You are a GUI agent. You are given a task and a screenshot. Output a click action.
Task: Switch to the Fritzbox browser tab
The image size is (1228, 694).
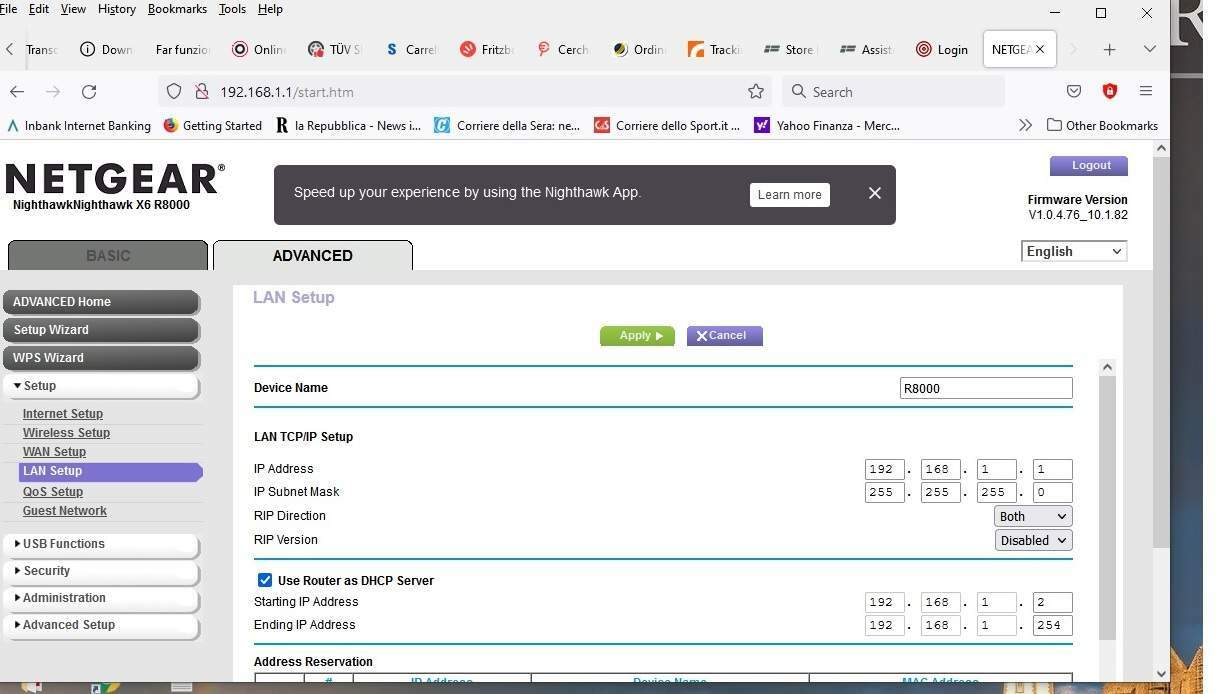point(486,49)
